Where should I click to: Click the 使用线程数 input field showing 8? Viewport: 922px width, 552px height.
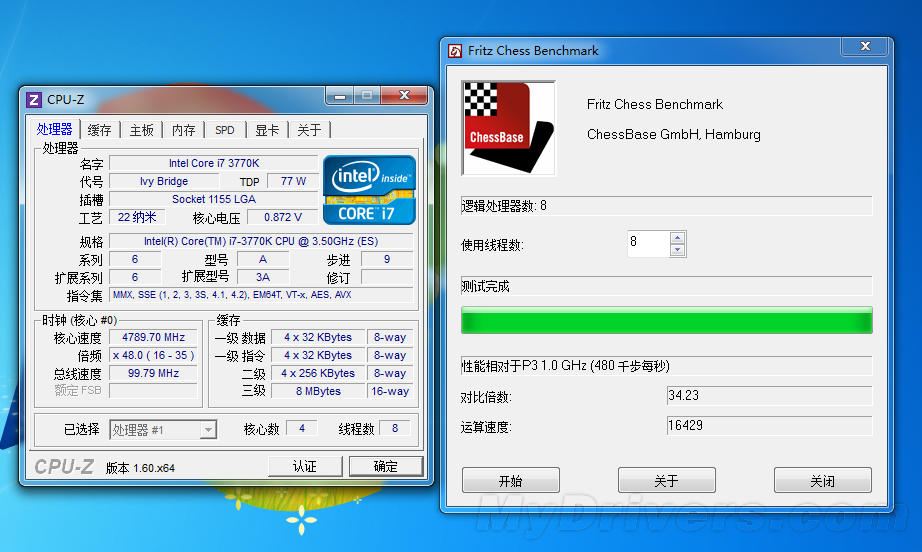pyautogui.click(x=649, y=243)
